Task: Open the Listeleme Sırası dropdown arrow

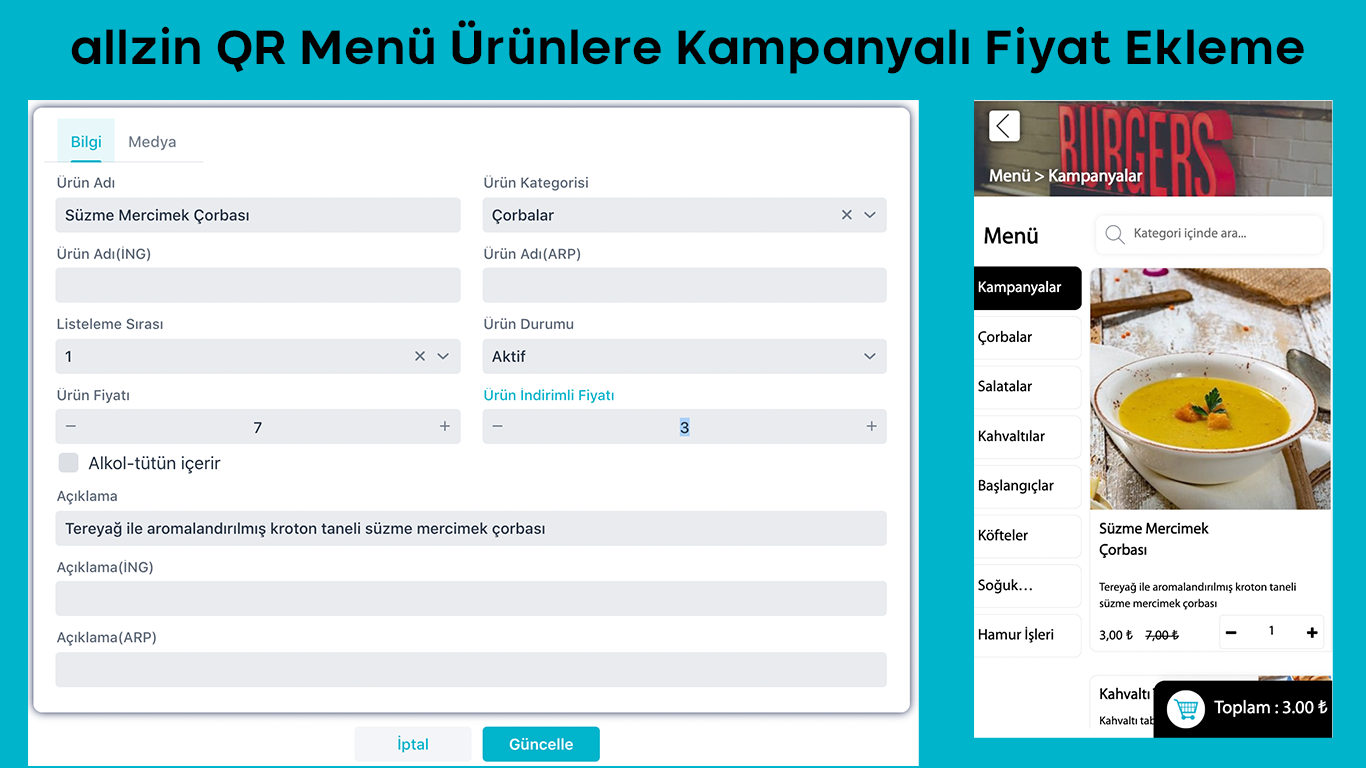Action: pos(443,356)
